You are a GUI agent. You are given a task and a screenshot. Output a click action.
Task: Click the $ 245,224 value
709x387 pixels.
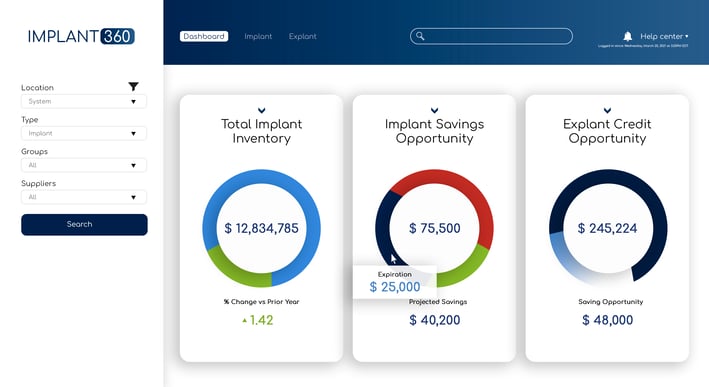tap(607, 228)
